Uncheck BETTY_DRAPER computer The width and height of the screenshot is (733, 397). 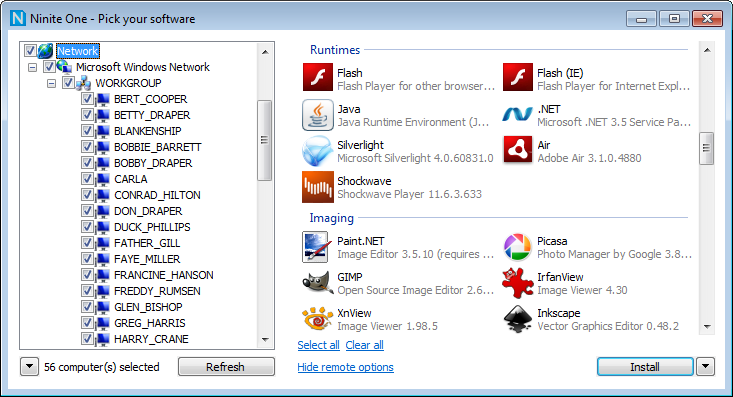tap(87, 115)
